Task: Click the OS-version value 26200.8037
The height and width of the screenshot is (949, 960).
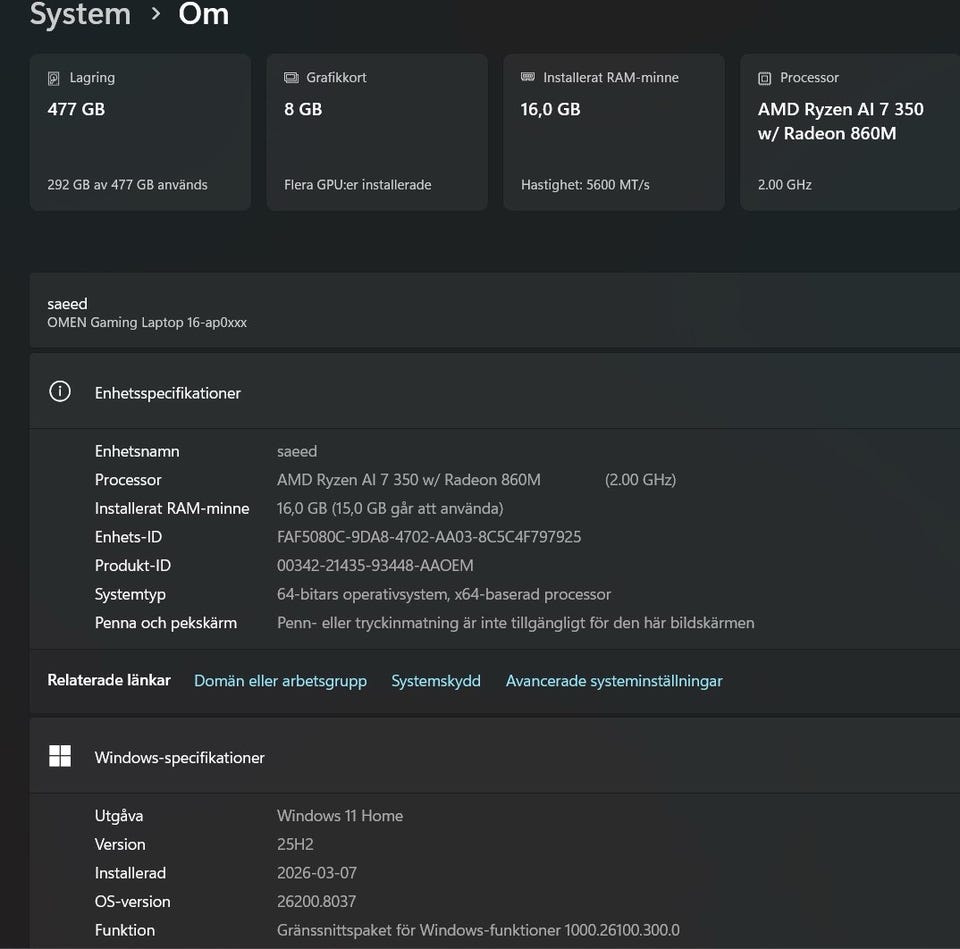Action: (316, 901)
